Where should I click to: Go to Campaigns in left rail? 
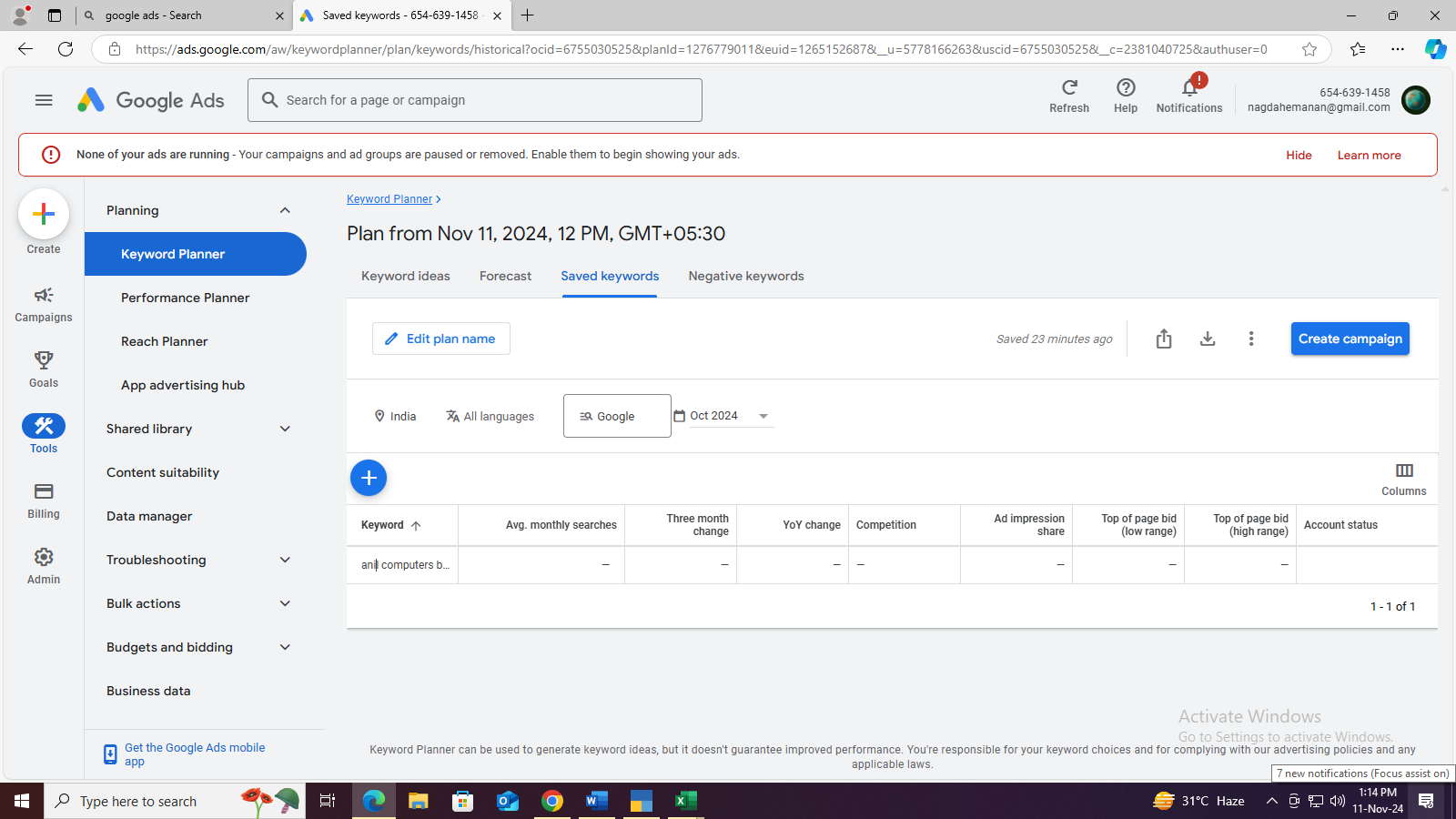[44, 304]
